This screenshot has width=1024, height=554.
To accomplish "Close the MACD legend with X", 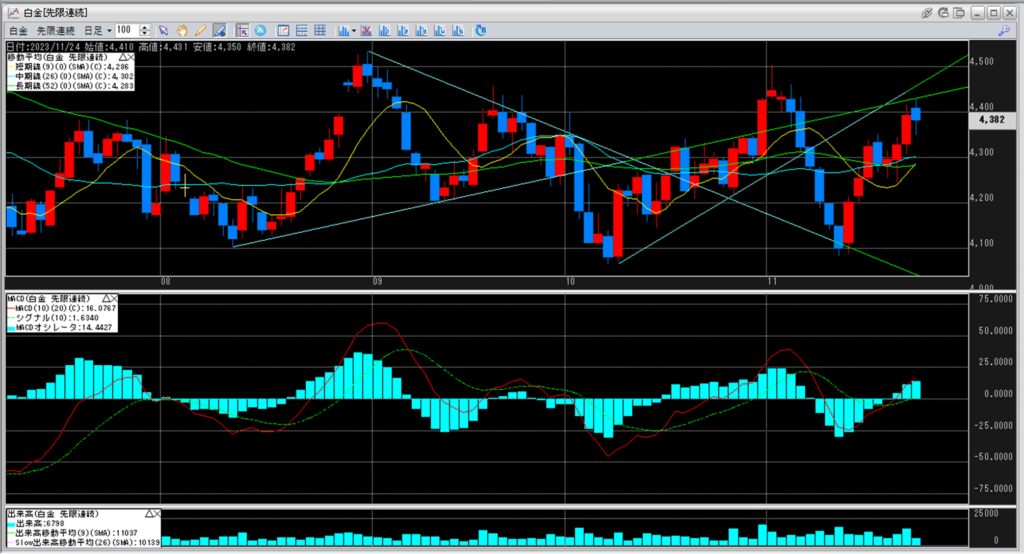I will [114, 299].
